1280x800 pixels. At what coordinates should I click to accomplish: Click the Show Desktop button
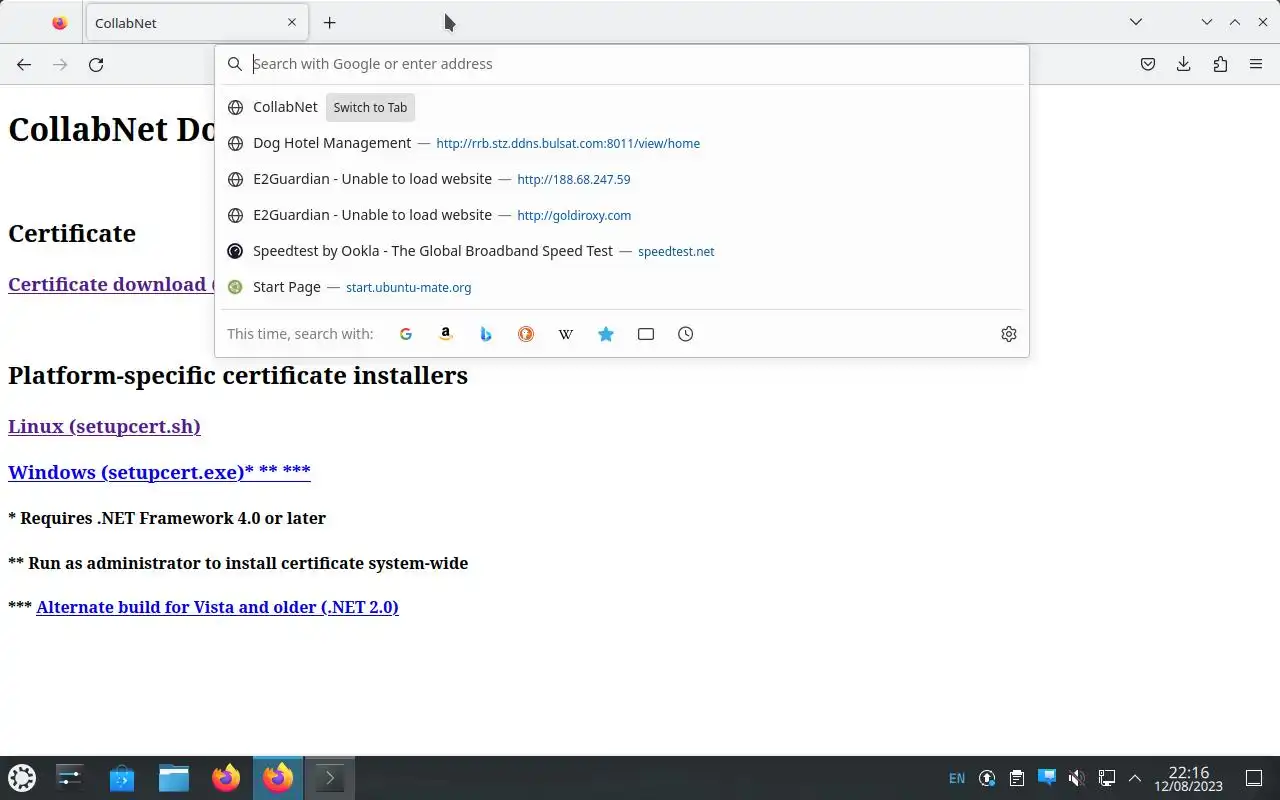point(1254,778)
